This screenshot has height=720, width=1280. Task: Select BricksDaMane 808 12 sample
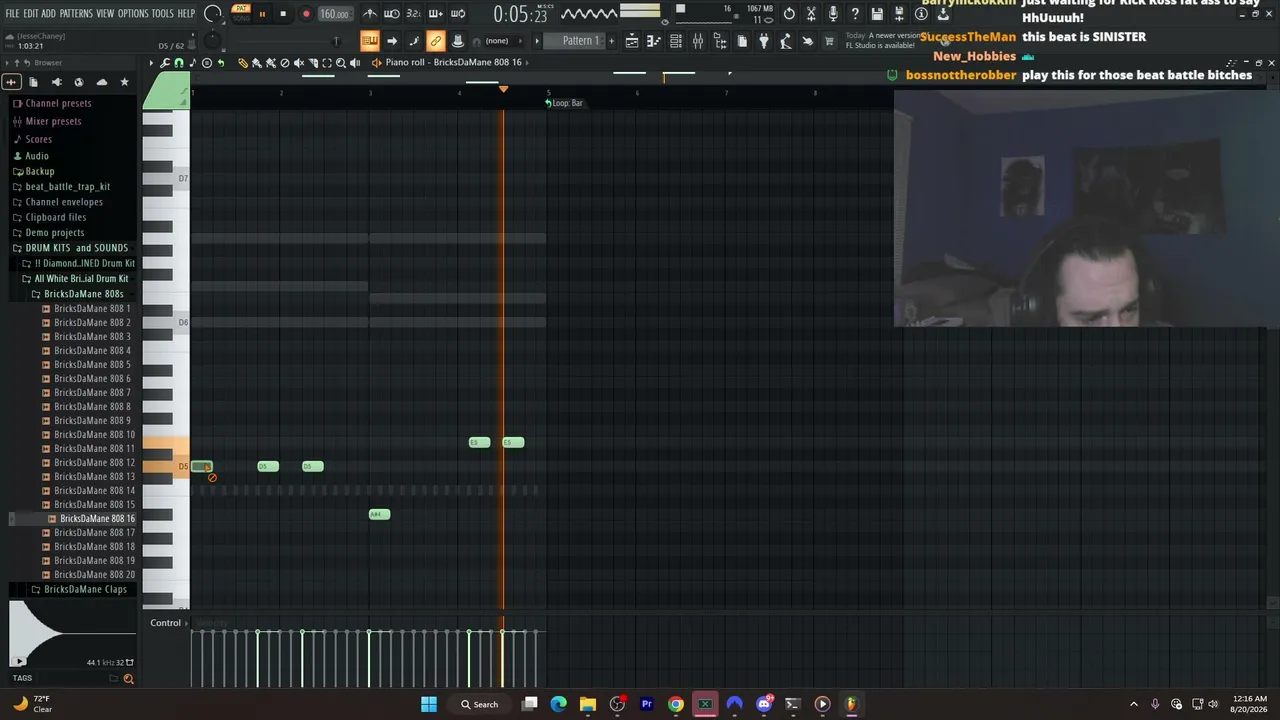pos(94,463)
